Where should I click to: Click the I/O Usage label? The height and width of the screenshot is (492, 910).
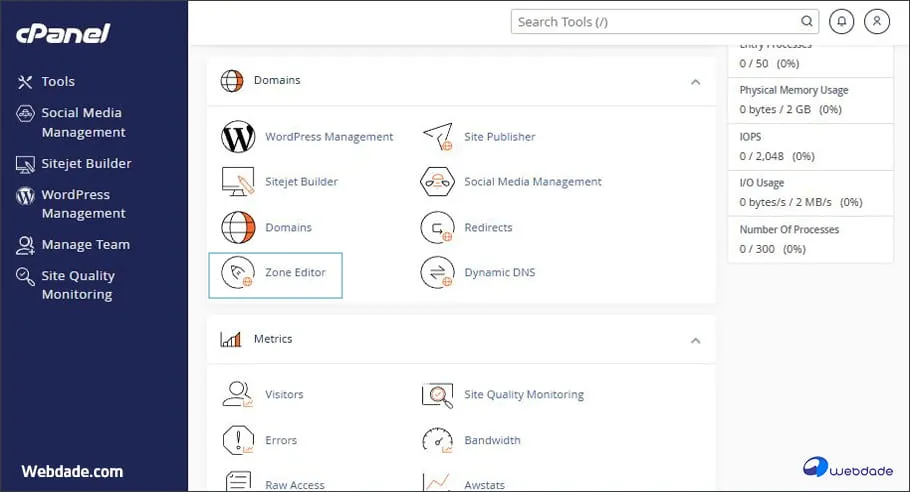click(x=761, y=183)
